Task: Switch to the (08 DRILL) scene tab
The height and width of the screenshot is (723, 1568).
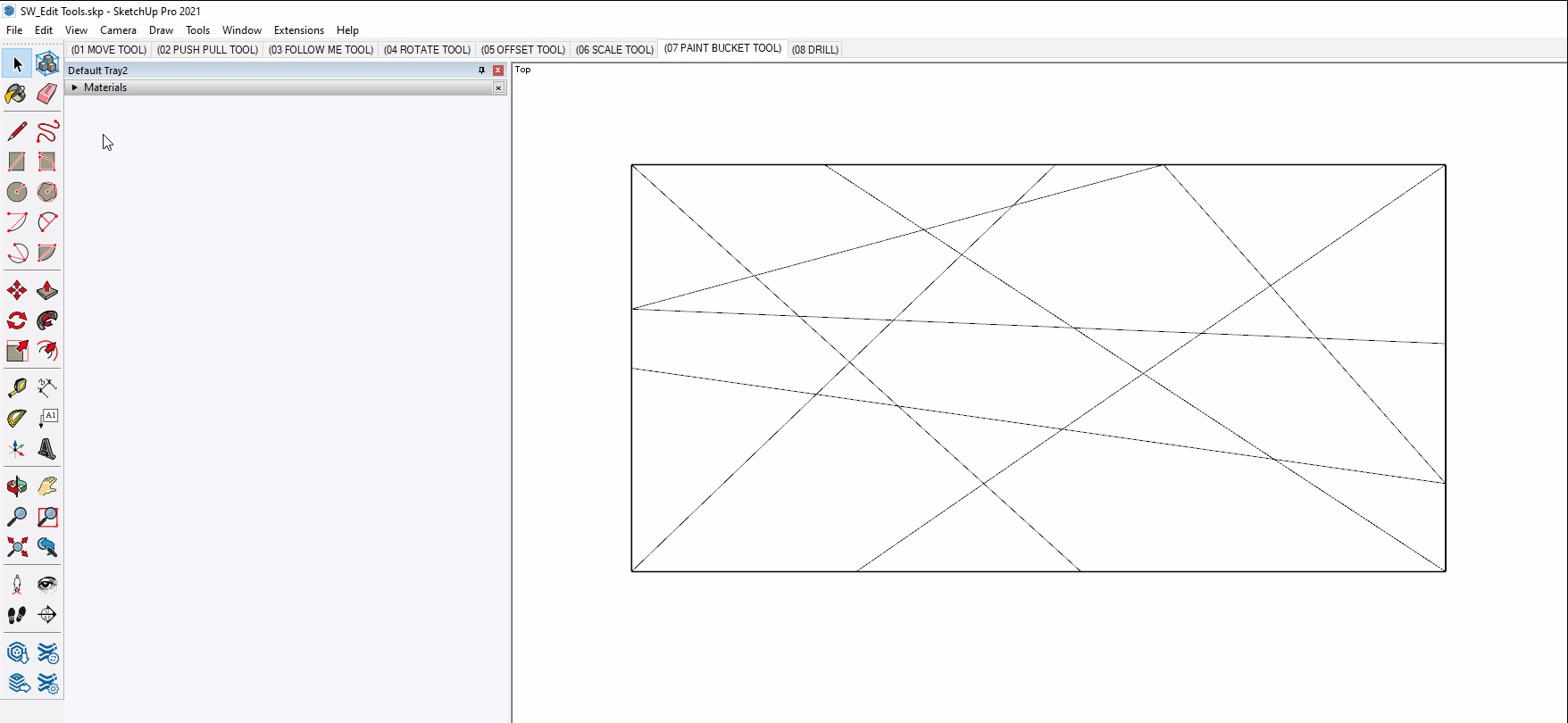Action: 815,50
